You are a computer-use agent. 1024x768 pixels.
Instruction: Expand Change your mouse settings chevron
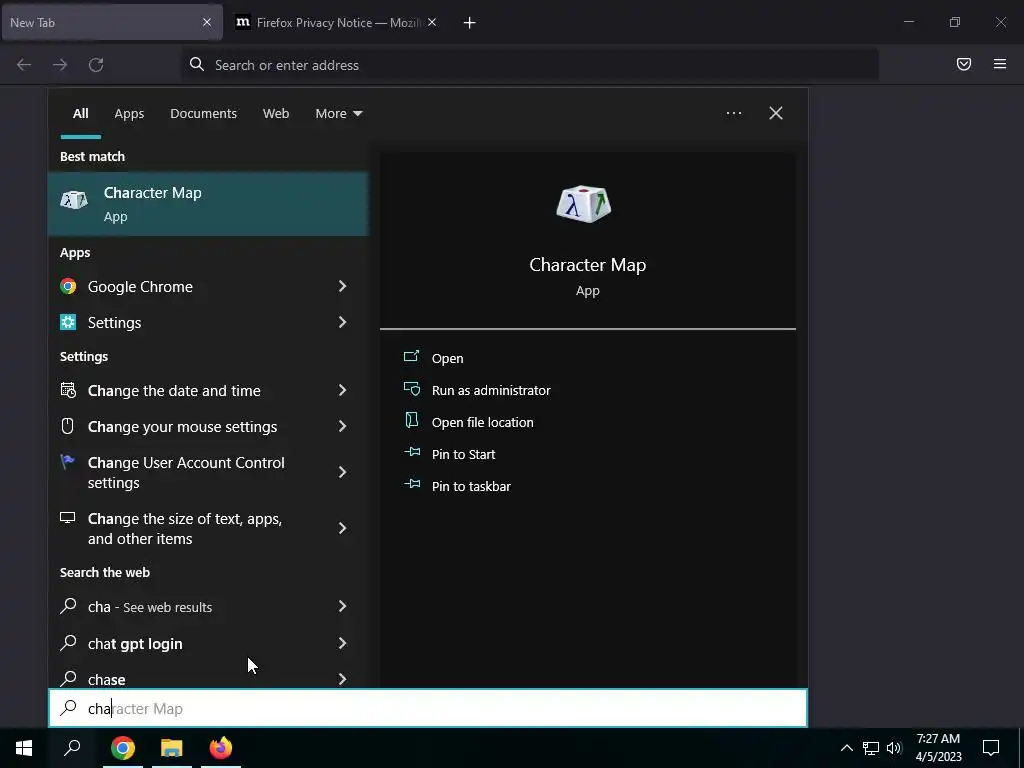click(342, 426)
